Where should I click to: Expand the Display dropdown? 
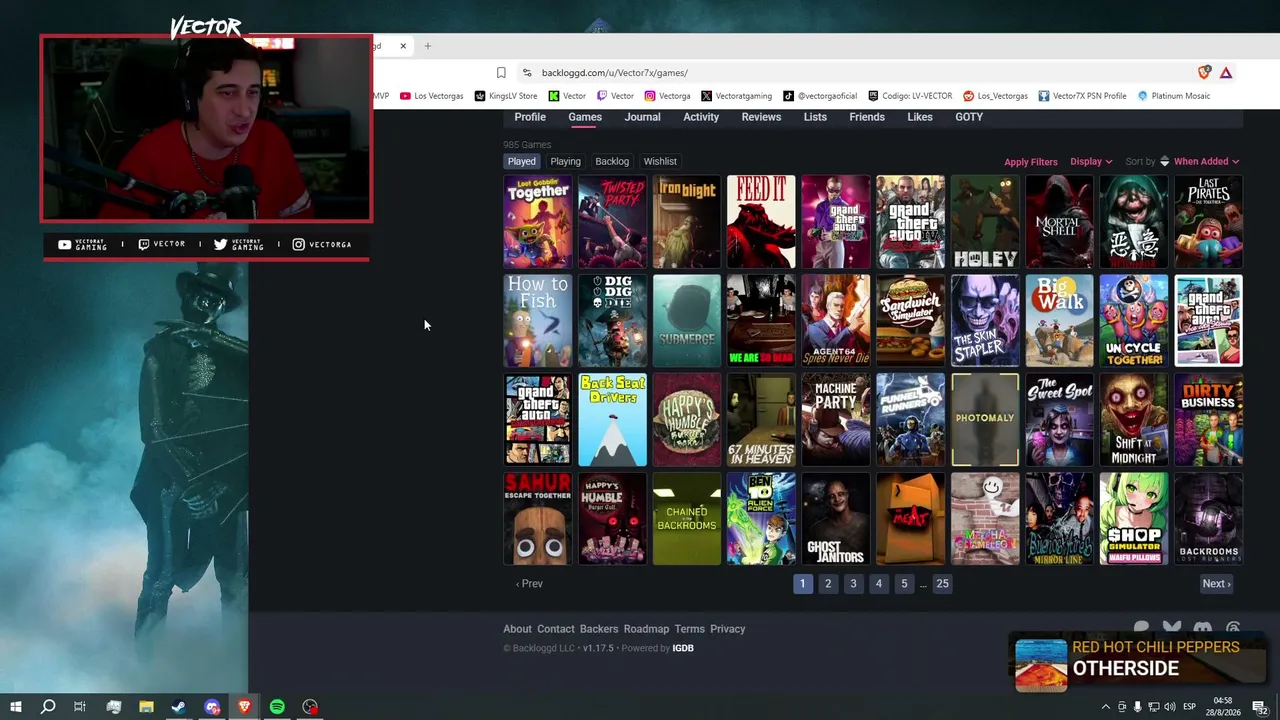tap(1091, 161)
